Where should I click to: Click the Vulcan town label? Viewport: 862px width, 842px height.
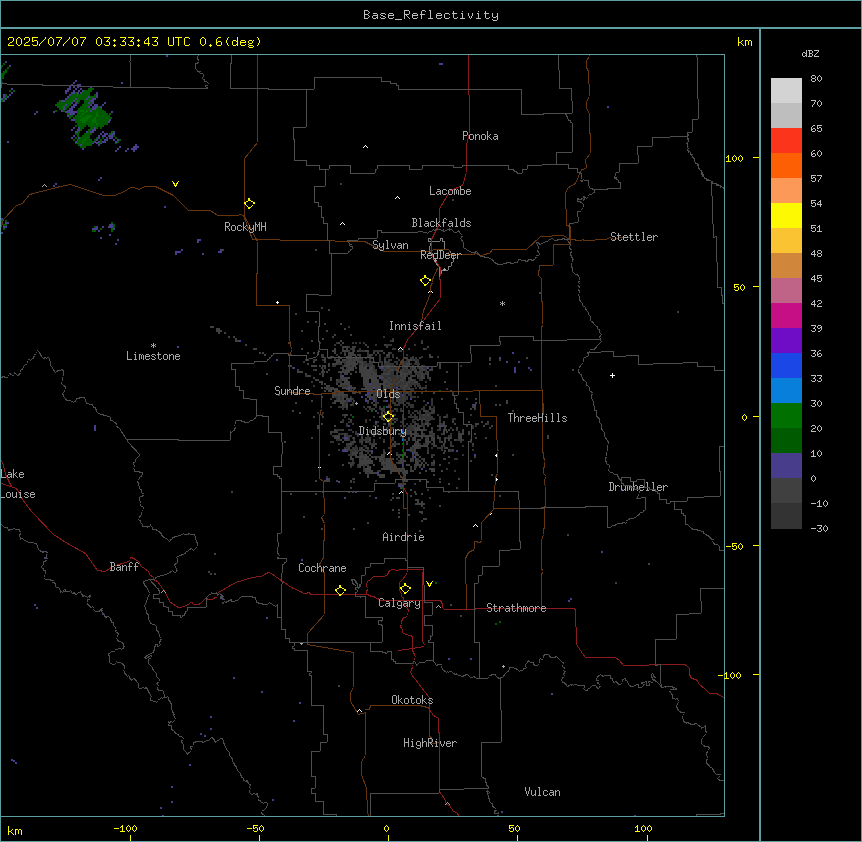tap(543, 792)
